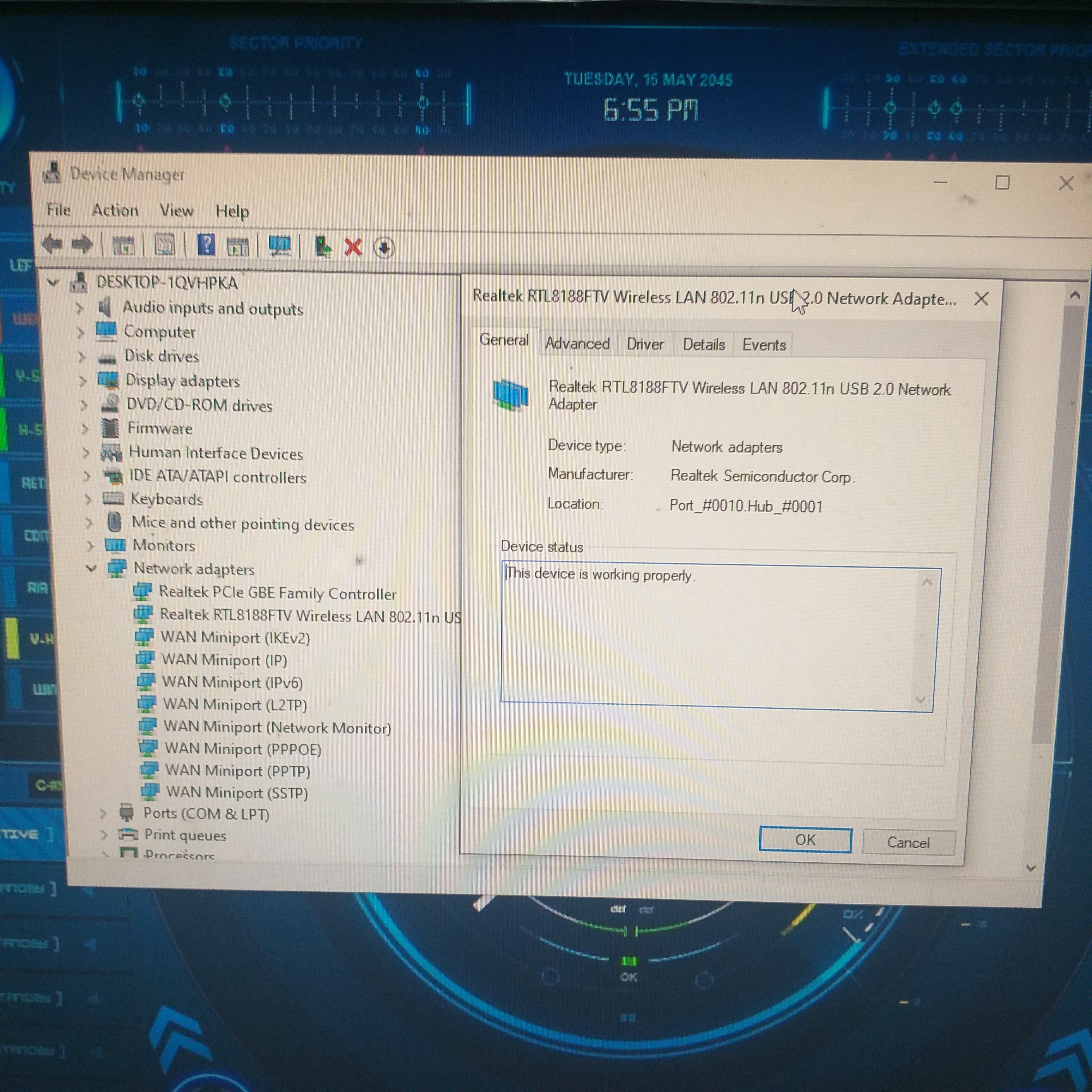Switch to the Driver tab
This screenshot has width=1092, height=1092.
[645, 344]
